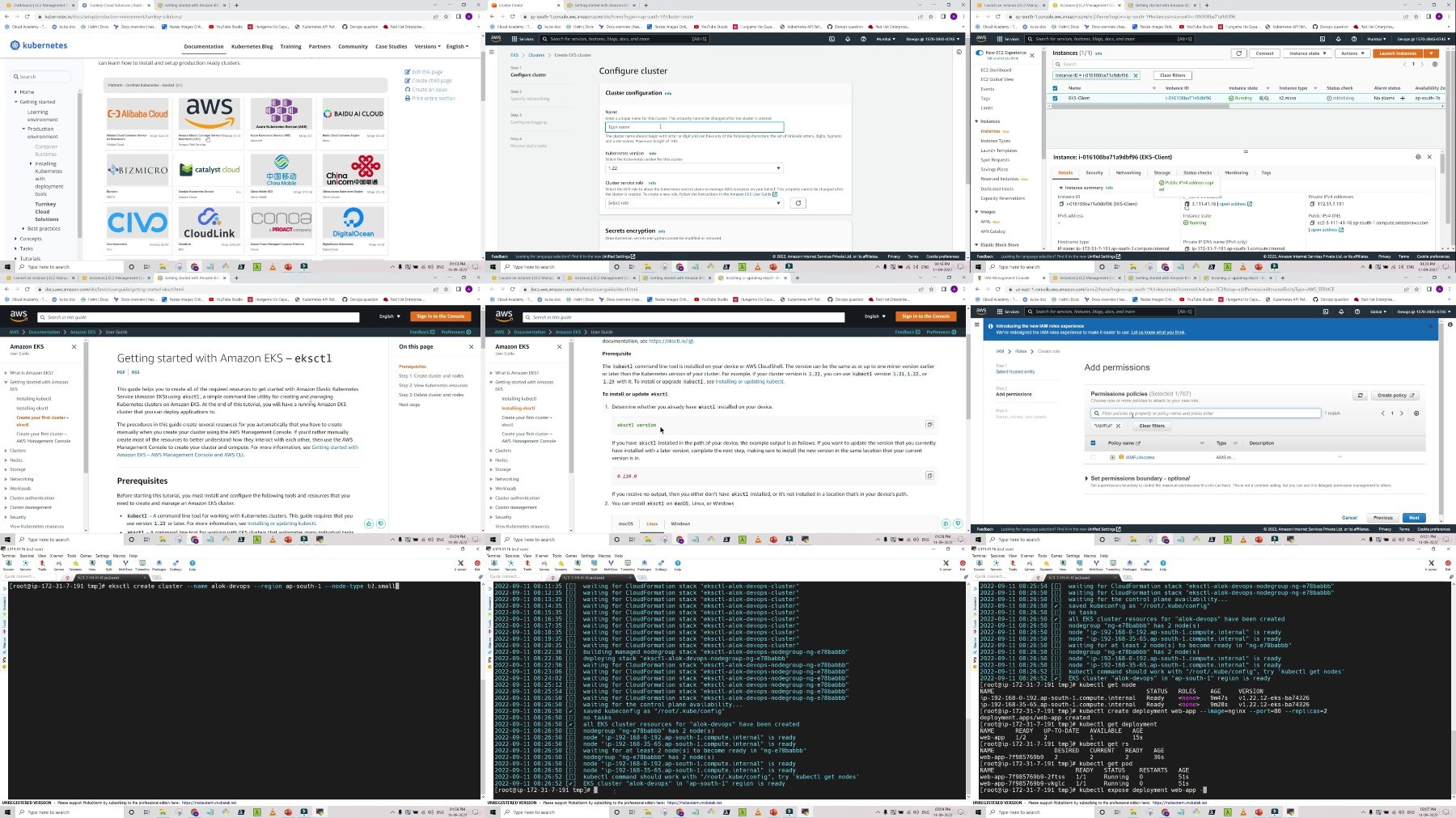The height and width of the screenshot is (818, 1456).
Task: Tick the IAMFullAccess policy checkbox
Action: click(1093, 457)
